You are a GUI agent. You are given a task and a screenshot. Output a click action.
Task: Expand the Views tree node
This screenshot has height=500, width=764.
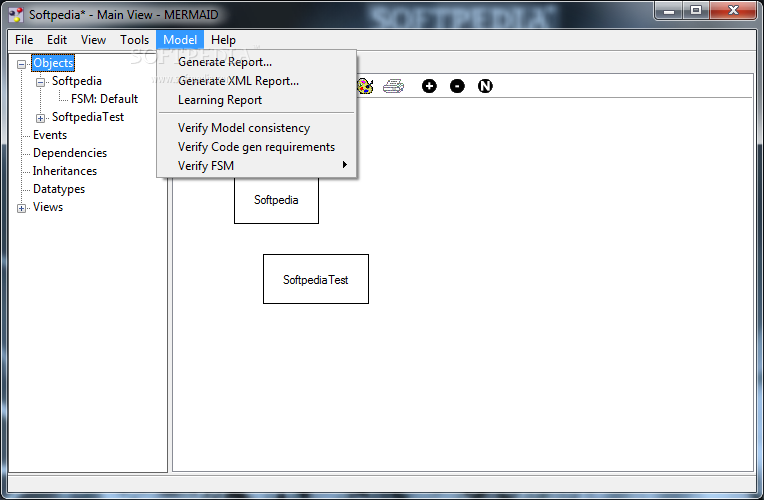click(21, 208)
